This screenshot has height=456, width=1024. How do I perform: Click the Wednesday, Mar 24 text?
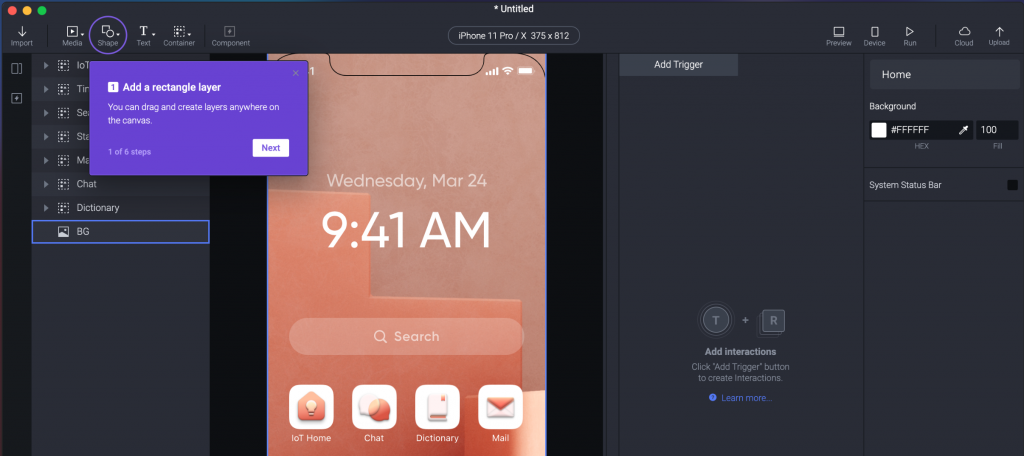click(406, 180)
